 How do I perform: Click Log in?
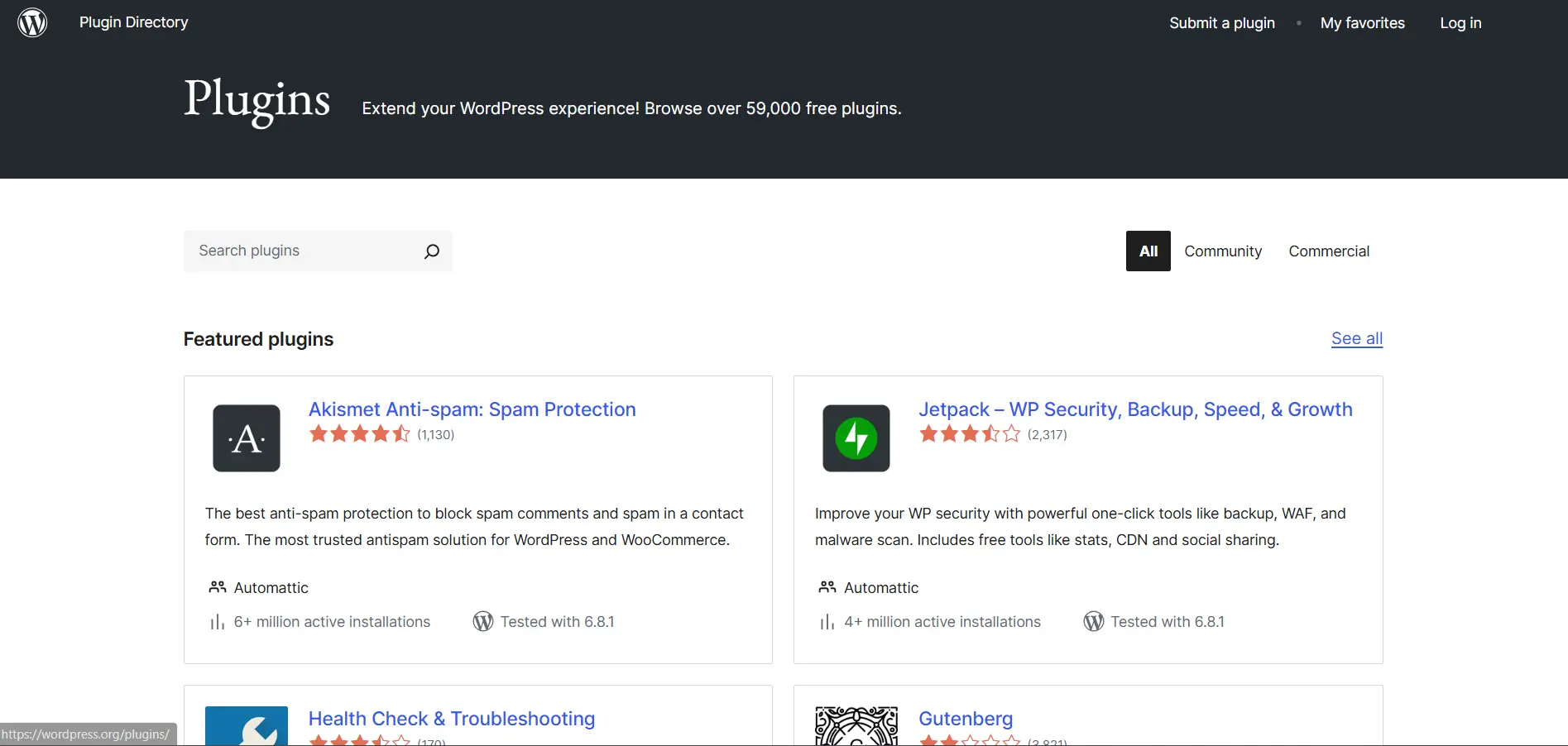(x=1460, y=23)
